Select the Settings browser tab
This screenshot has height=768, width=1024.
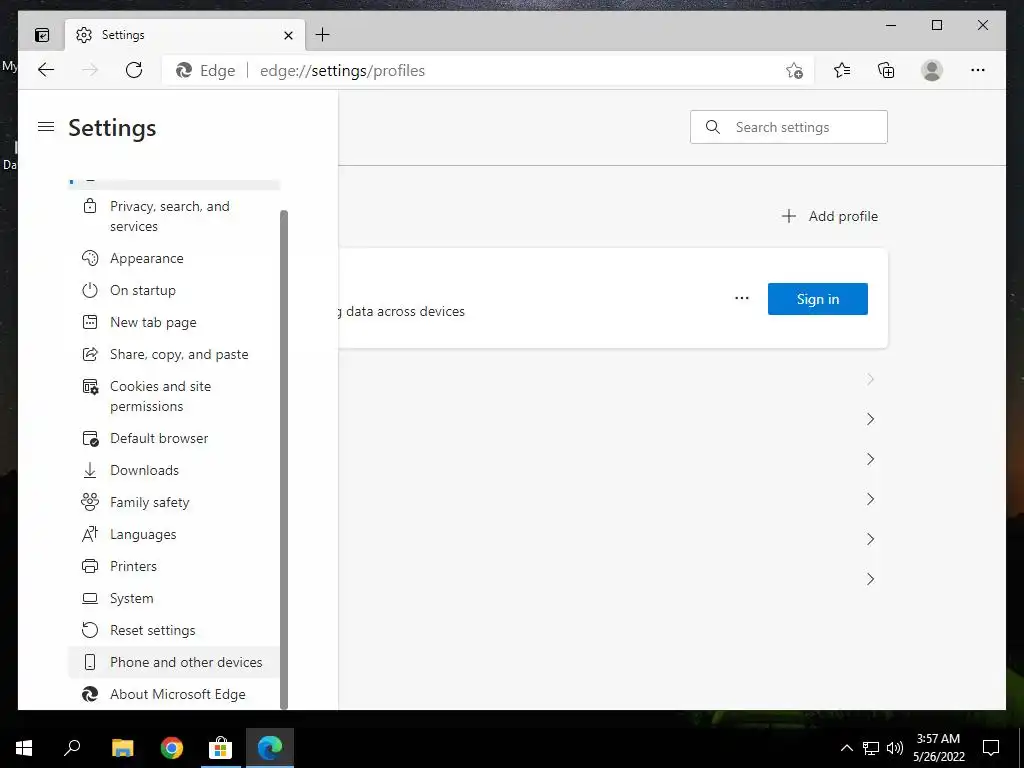(184, 35)
